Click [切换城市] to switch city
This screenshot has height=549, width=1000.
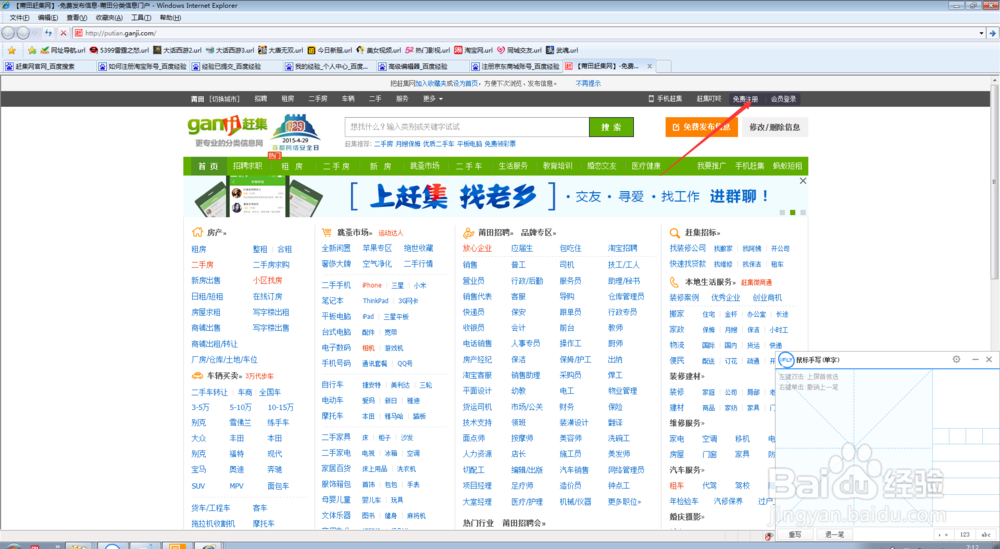click(x=224, y=99)
